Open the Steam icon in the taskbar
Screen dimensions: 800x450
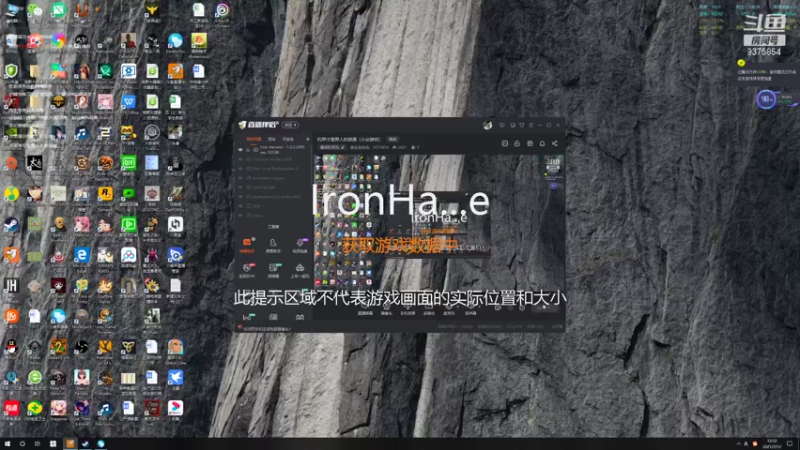pos(85,444)
